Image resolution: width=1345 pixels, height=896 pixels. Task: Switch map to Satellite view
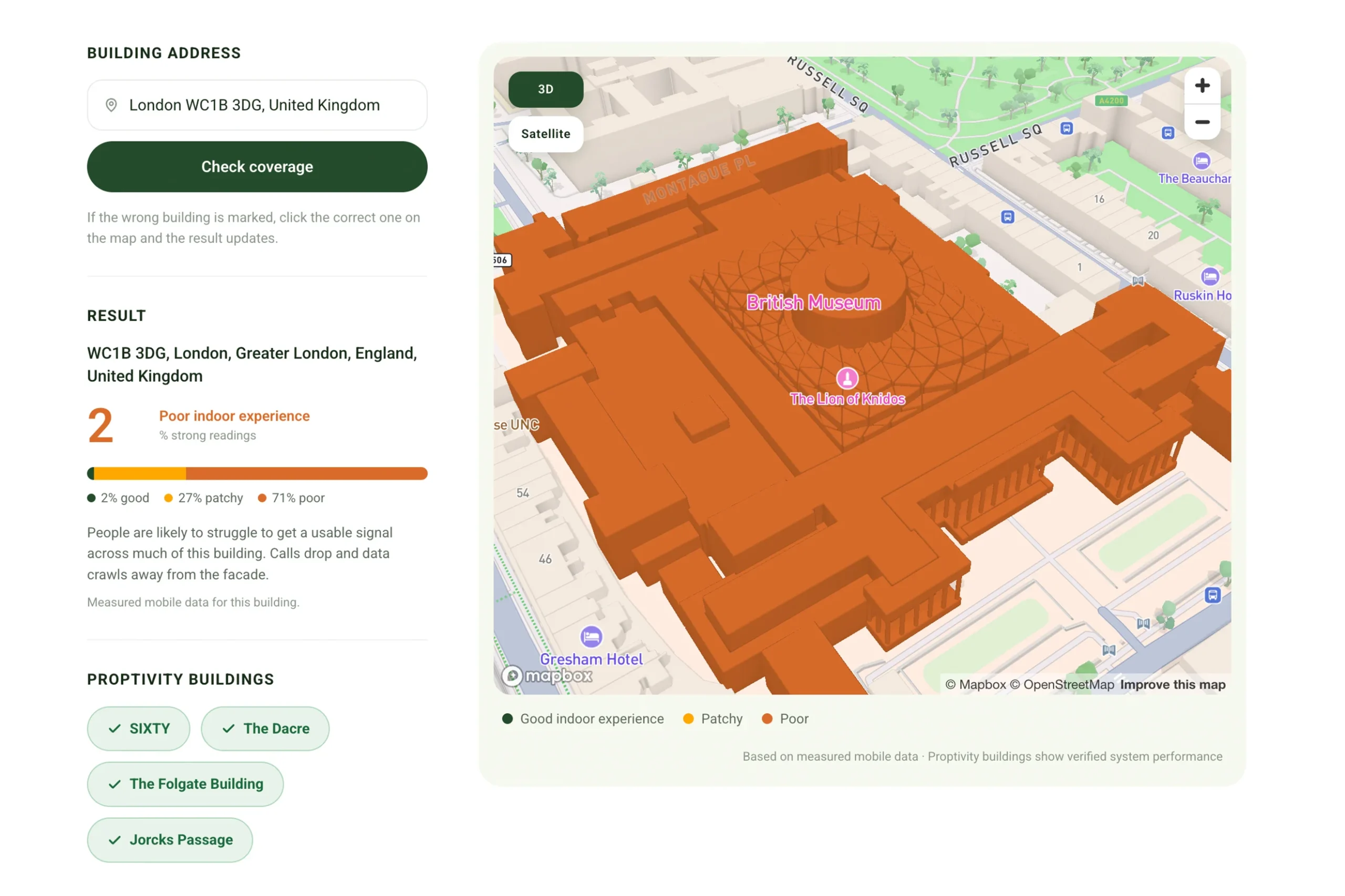coord(545,134)
